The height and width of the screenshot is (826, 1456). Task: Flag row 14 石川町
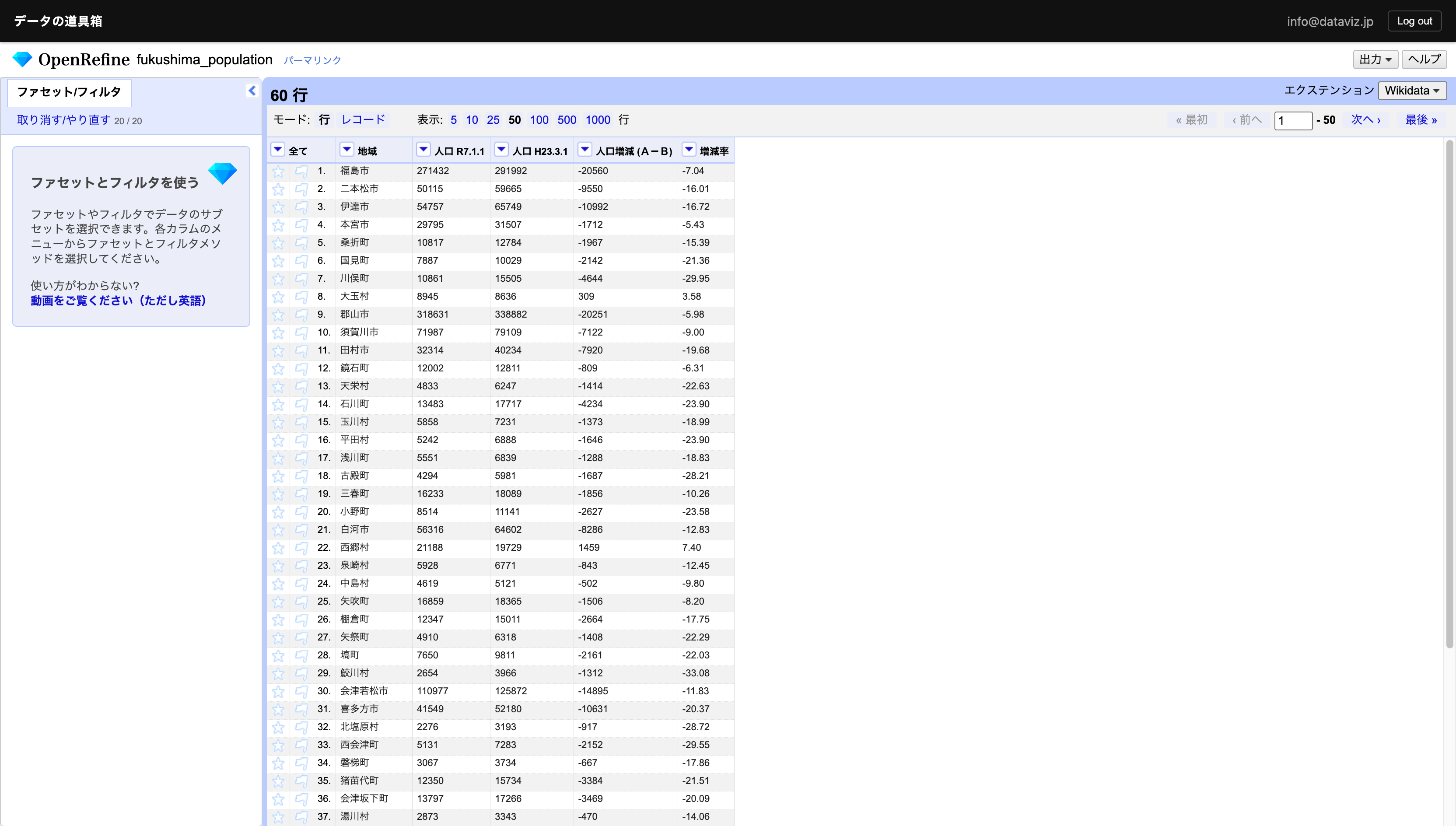[x=301, y=405]
